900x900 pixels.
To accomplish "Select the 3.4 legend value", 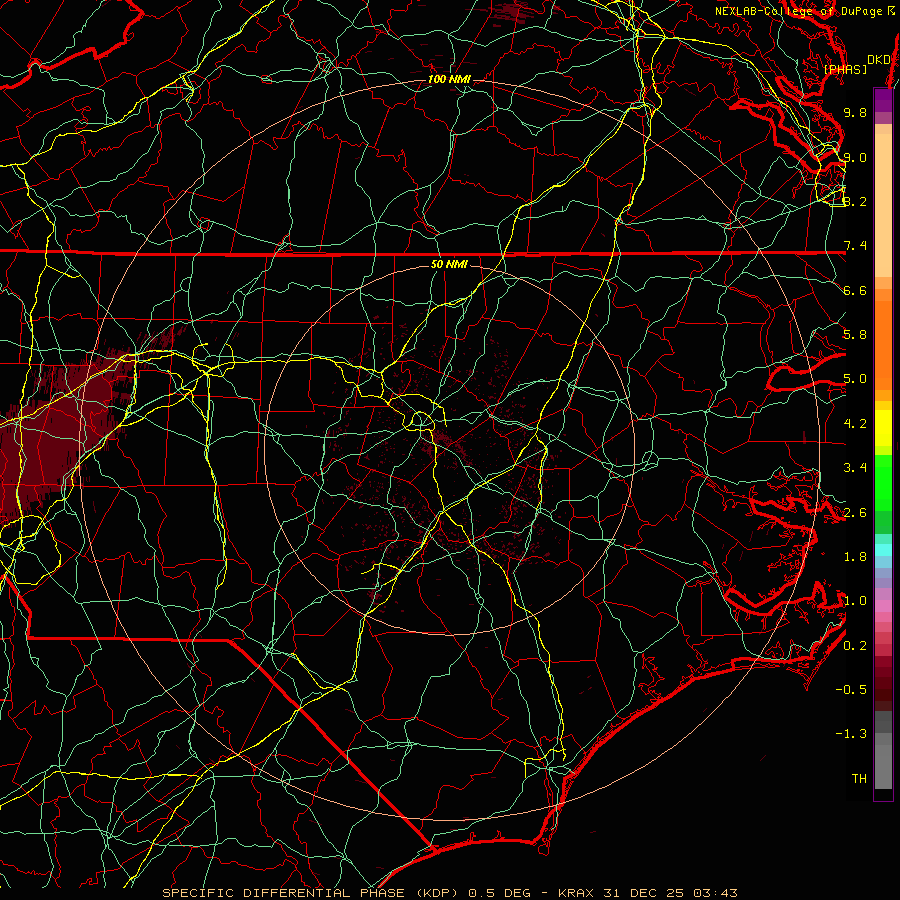I will [855, 468].
